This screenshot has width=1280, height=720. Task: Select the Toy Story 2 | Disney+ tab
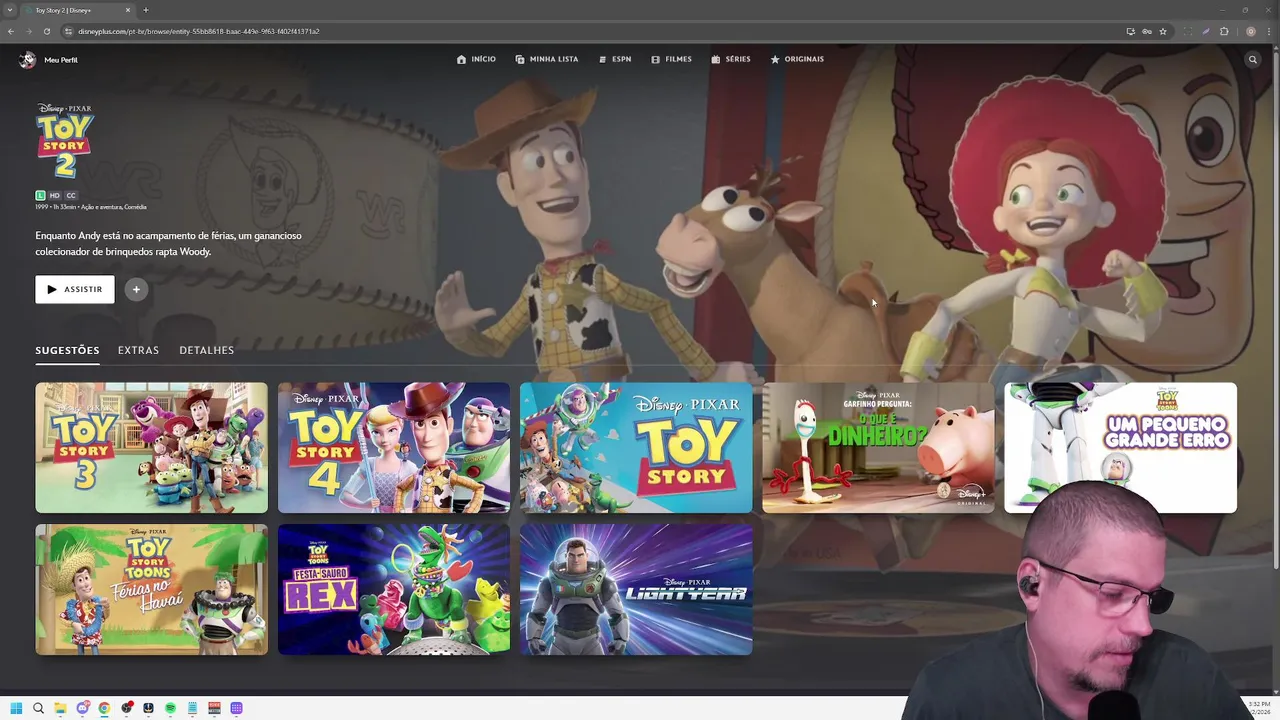(78, 10)
